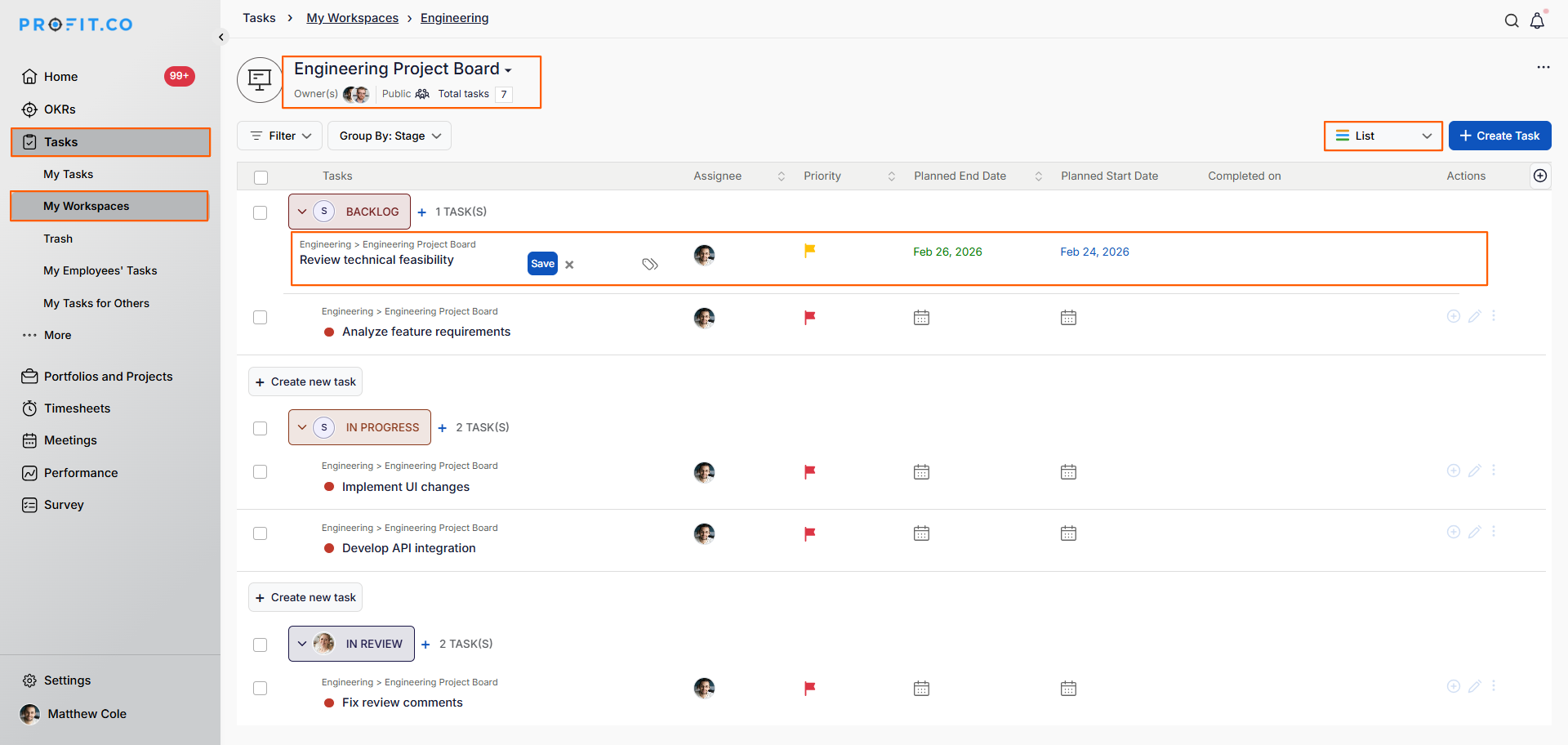Cancel editing with the X beside Save
Screen dimensions: 1568x745
pyautogui.click(x=569, y=265)
